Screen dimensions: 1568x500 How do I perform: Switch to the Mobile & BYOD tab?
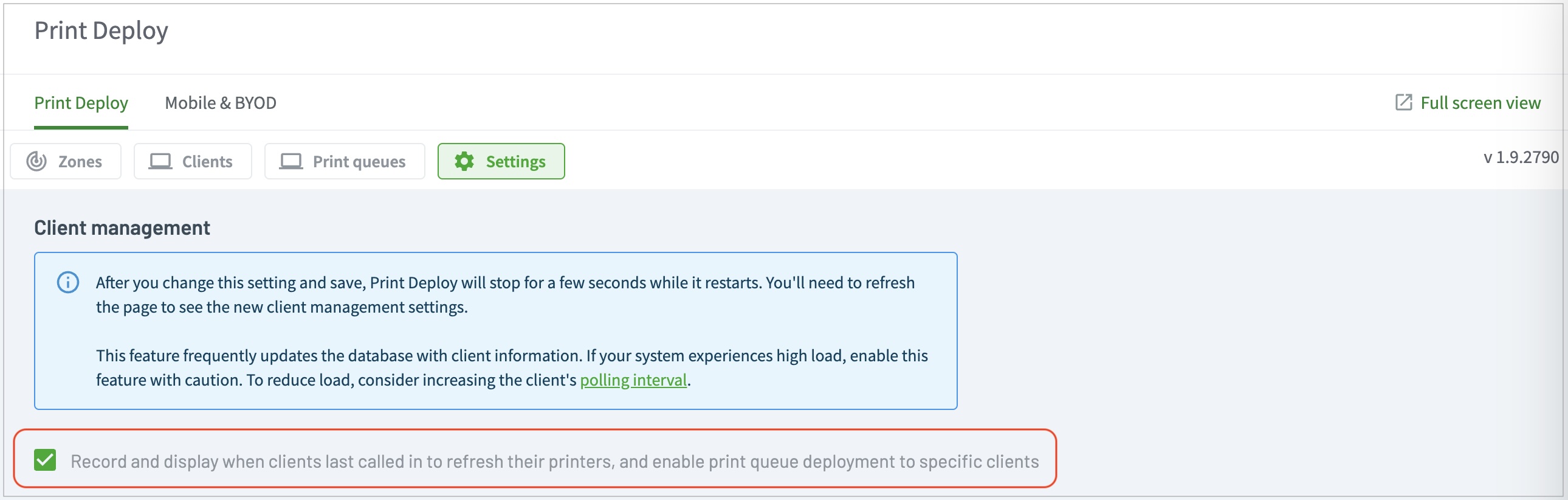tap(221, 103)
